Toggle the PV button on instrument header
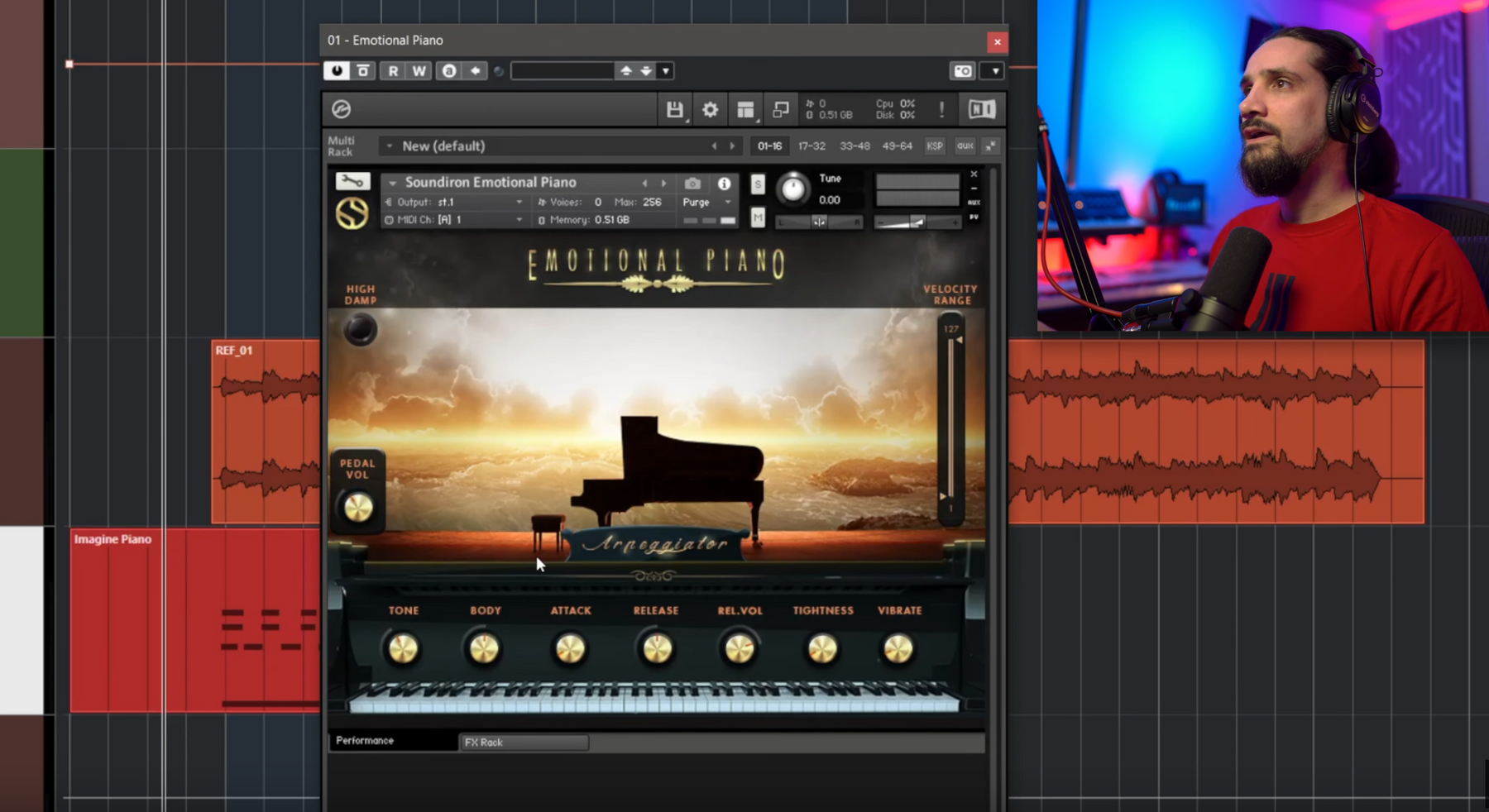Screen dimensions: 1489x812 (x=974, y=217)
